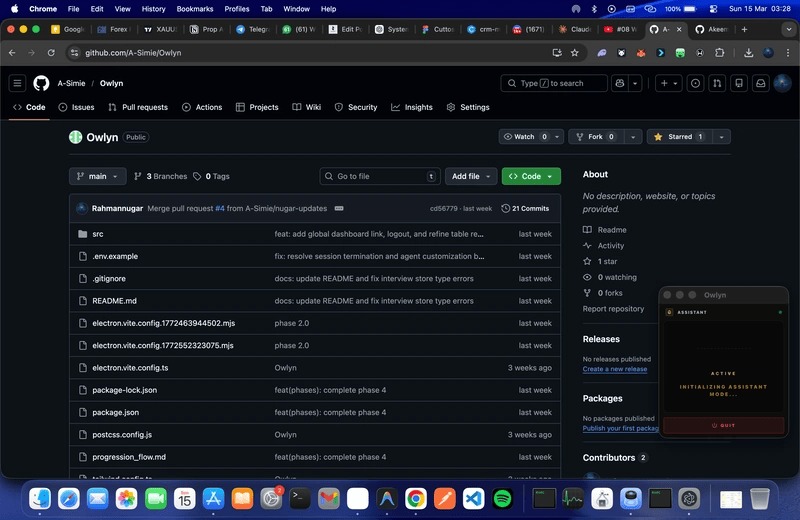Open the 21 Commits history link
This screenshot has width=800, height=520.
click(x=525, y=208)
